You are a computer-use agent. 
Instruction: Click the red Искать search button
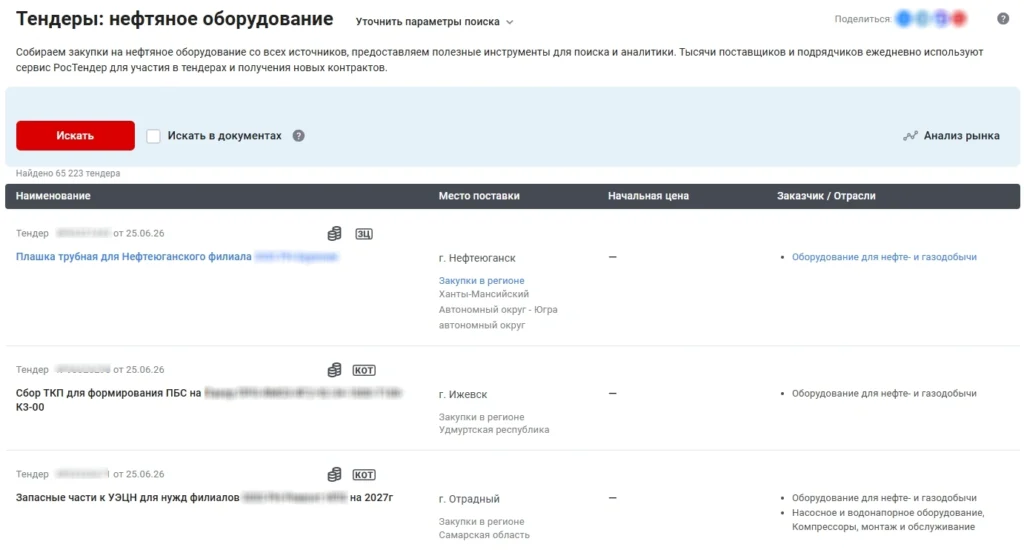(x=75, y=135)
